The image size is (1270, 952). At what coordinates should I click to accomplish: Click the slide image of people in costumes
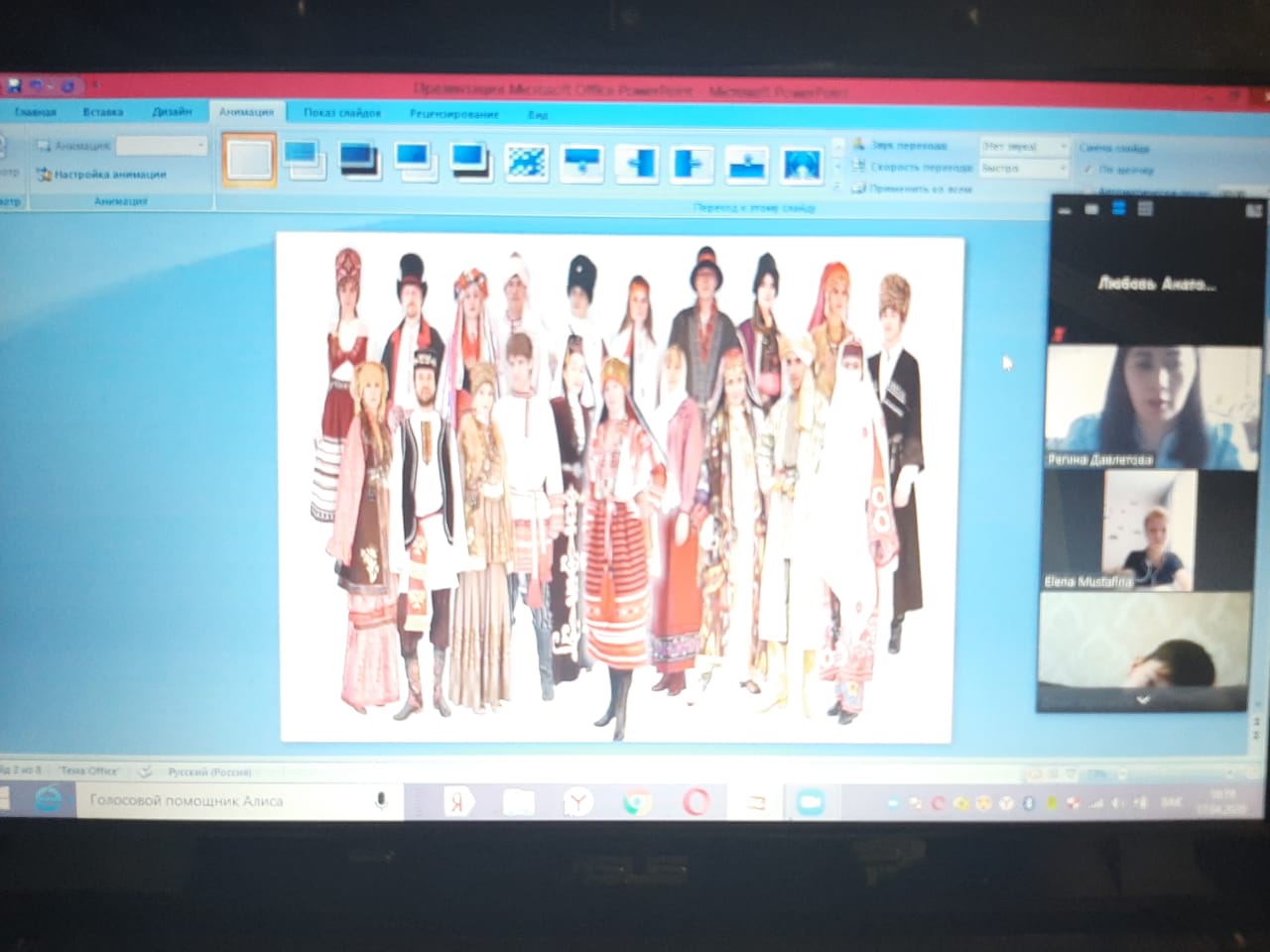[x=619, y=487]
